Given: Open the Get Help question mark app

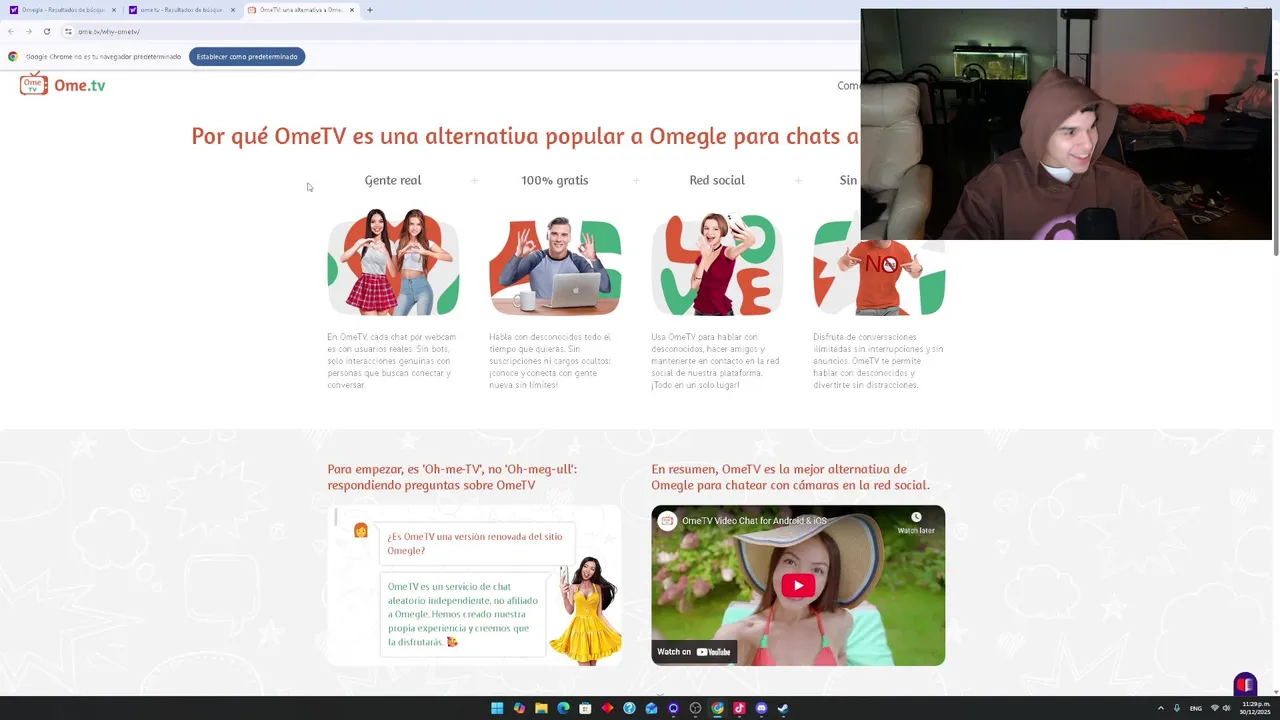Looking at the screenshot, I should 629,708.
